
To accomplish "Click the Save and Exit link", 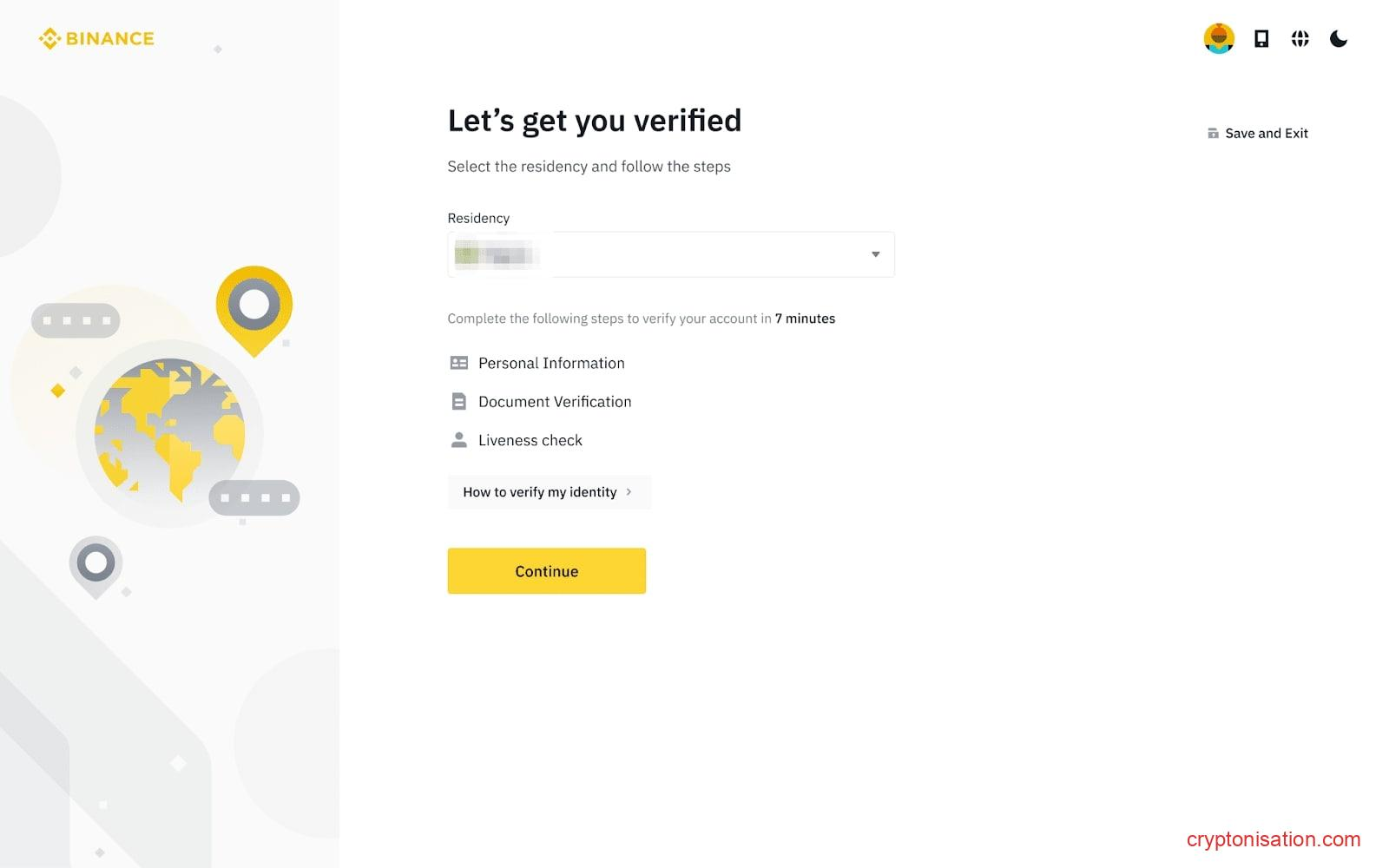I will point(1266,134).
